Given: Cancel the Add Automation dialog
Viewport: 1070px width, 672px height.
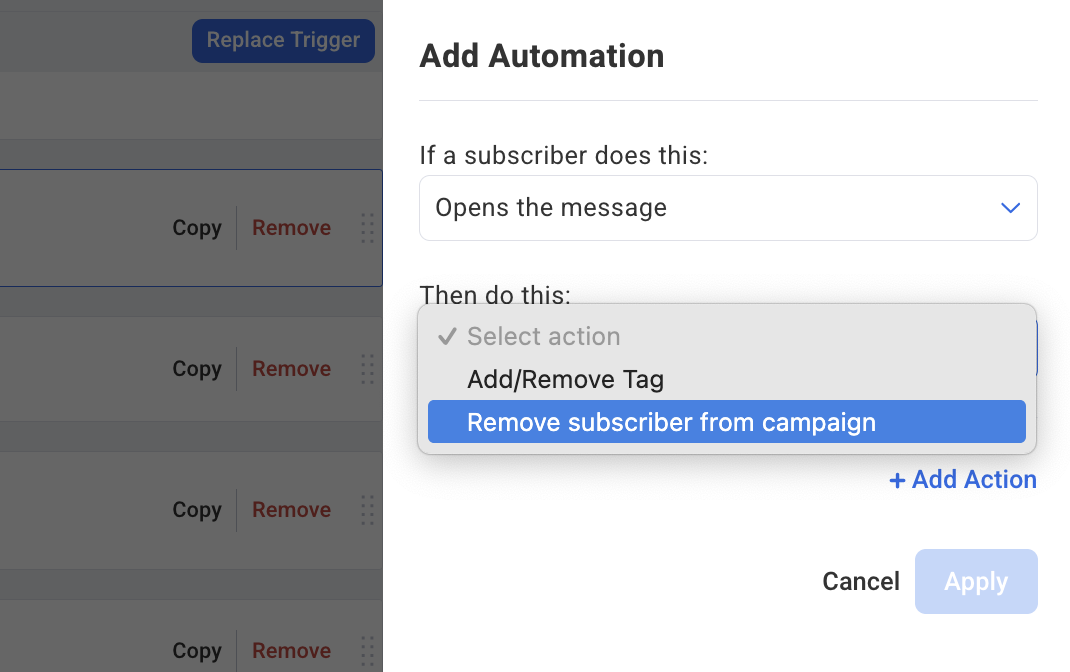Looking at the screenshot, I should pyautogui.click(x=861, y=581).
